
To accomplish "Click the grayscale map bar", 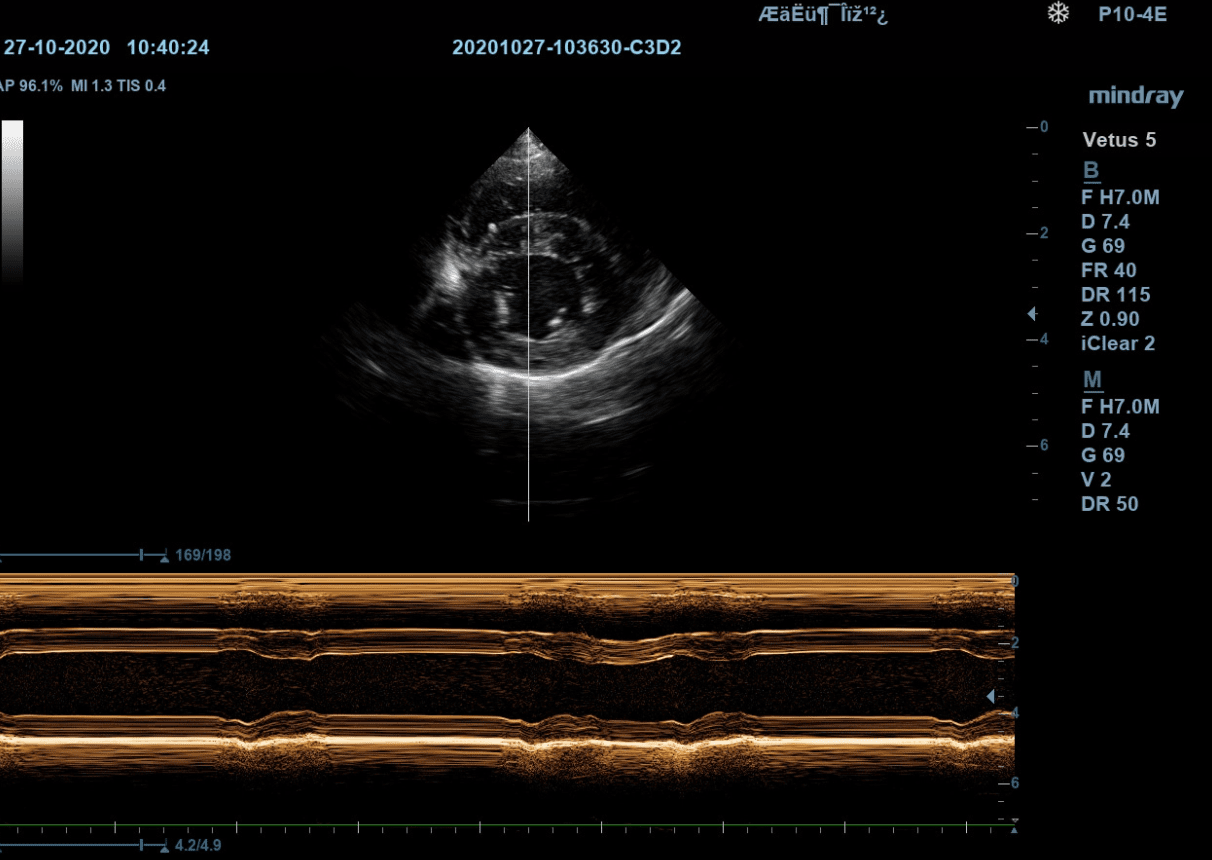I will (x=12, y=200).
